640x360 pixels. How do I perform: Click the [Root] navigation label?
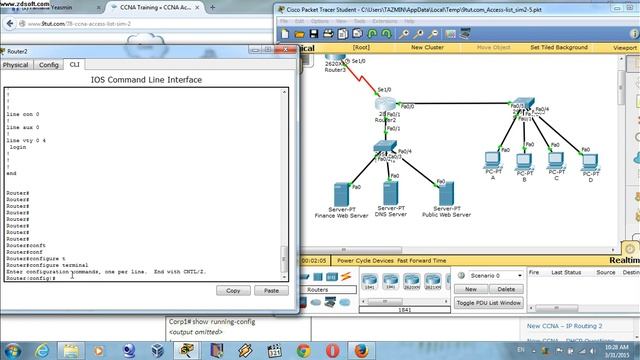click(x=361, y=47)
